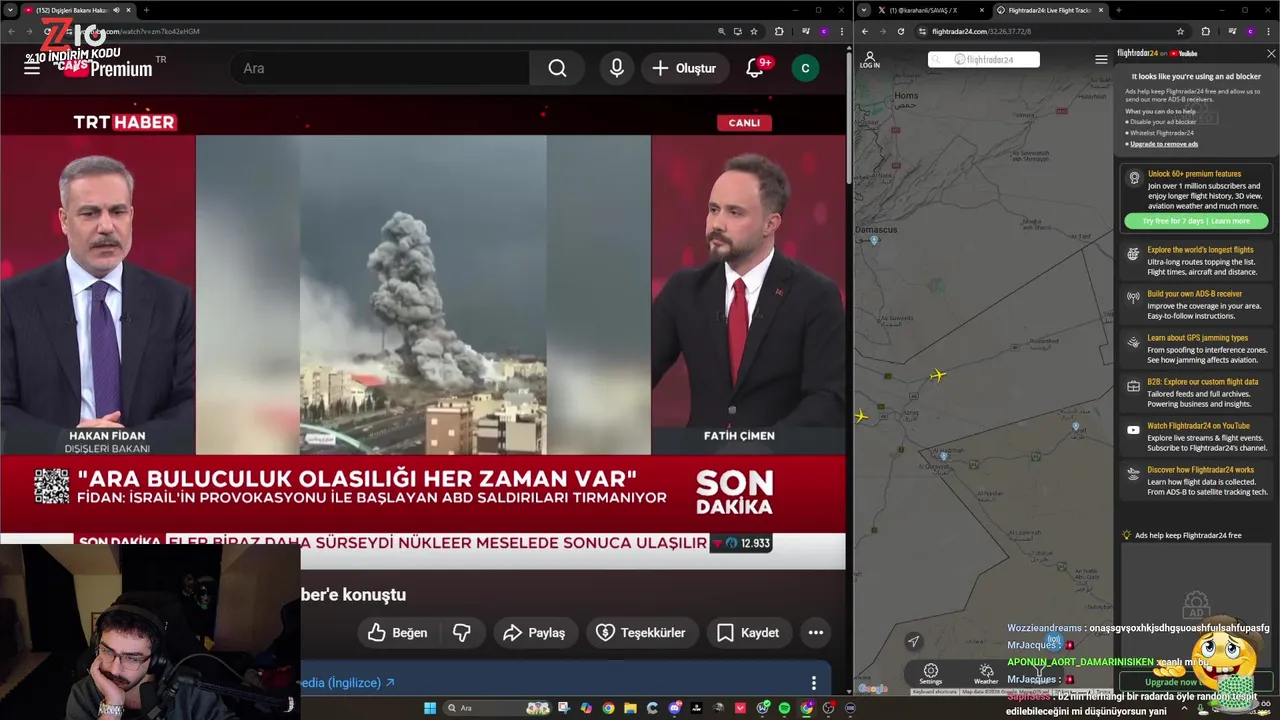Open Chrome three-dot menu in Flightradar window
Screen dimensions: 1280x720
pyautogui.click(x=1268, y=31)
